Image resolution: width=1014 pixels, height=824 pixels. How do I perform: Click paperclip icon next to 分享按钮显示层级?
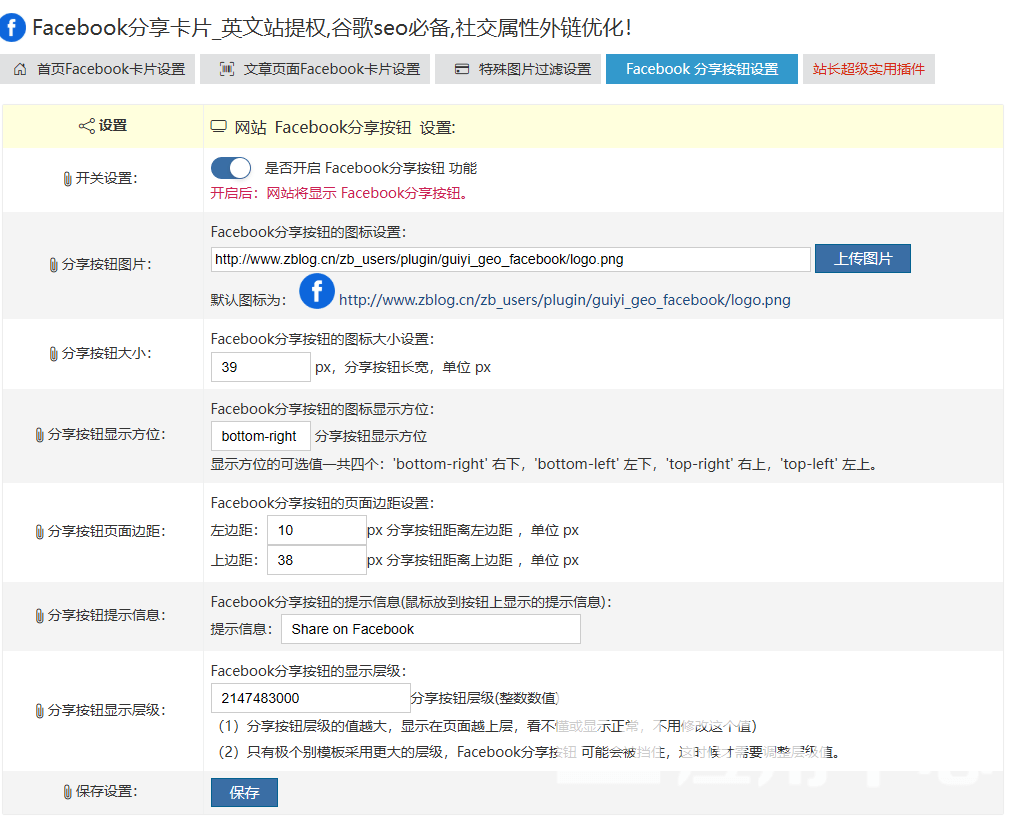pyautogui.click(x=39, y=710)
